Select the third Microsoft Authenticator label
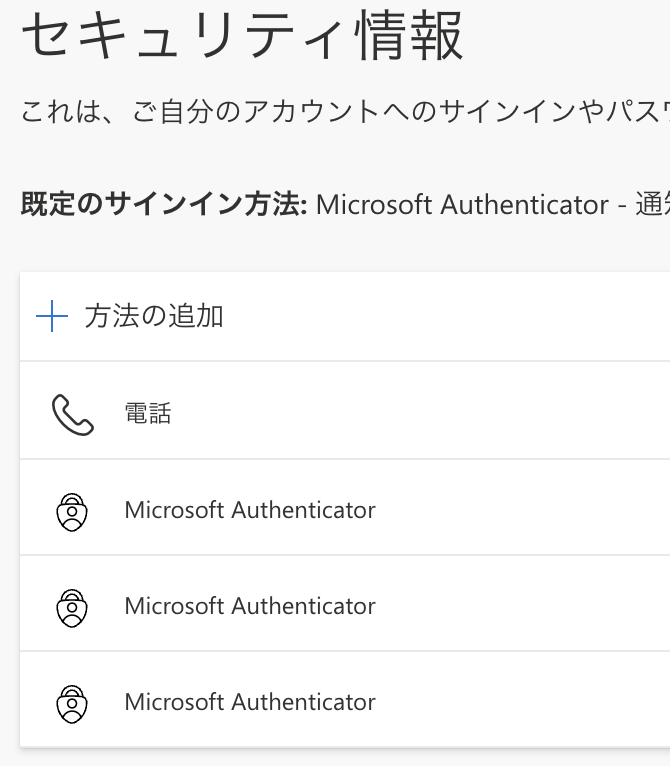This screenshot has width=670, height=766. (x=250, y=702)
